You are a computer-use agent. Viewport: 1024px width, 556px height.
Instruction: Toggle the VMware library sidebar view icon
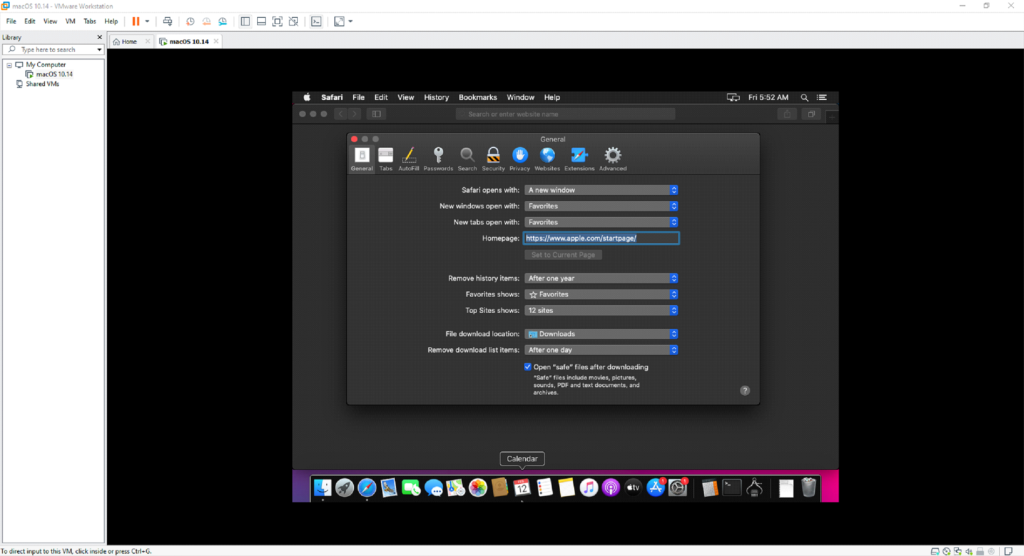245,22
